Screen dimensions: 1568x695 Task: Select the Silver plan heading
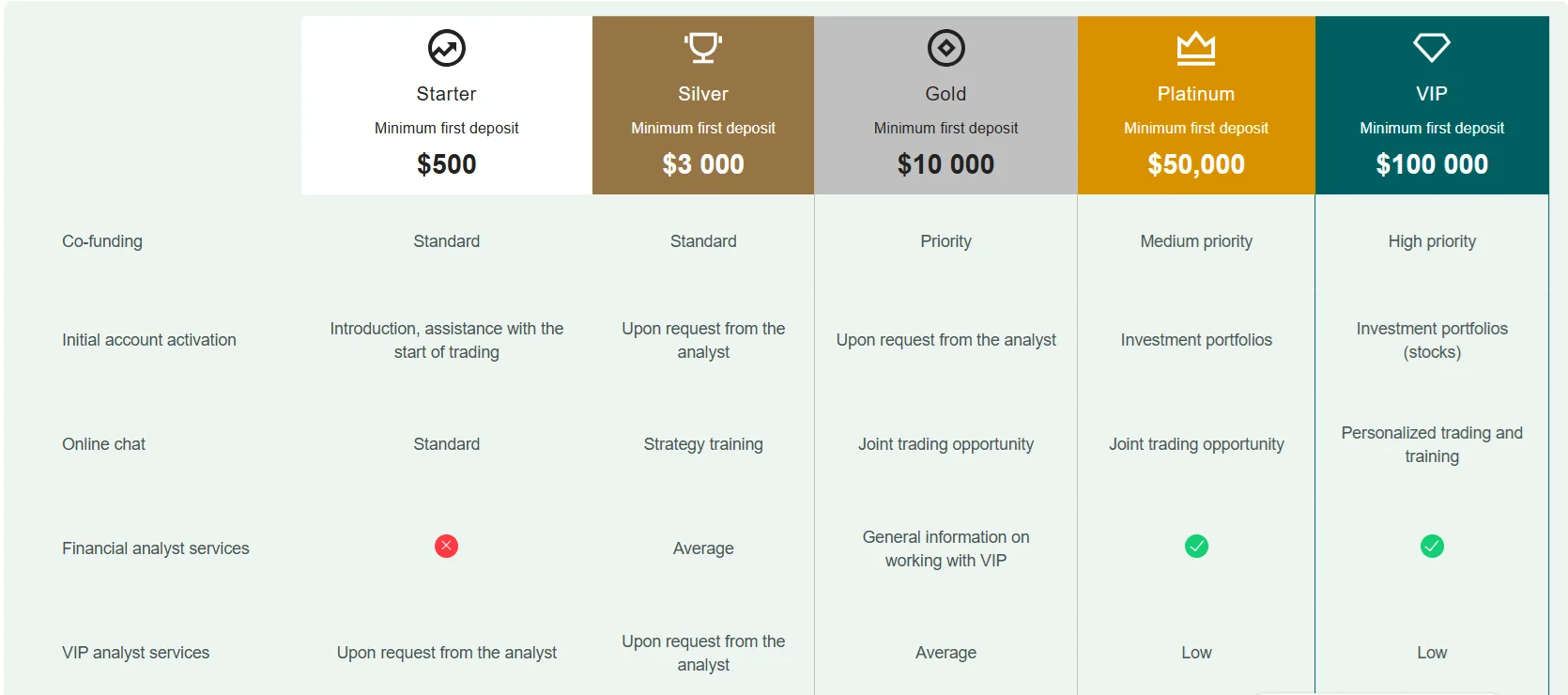[703, 94]
